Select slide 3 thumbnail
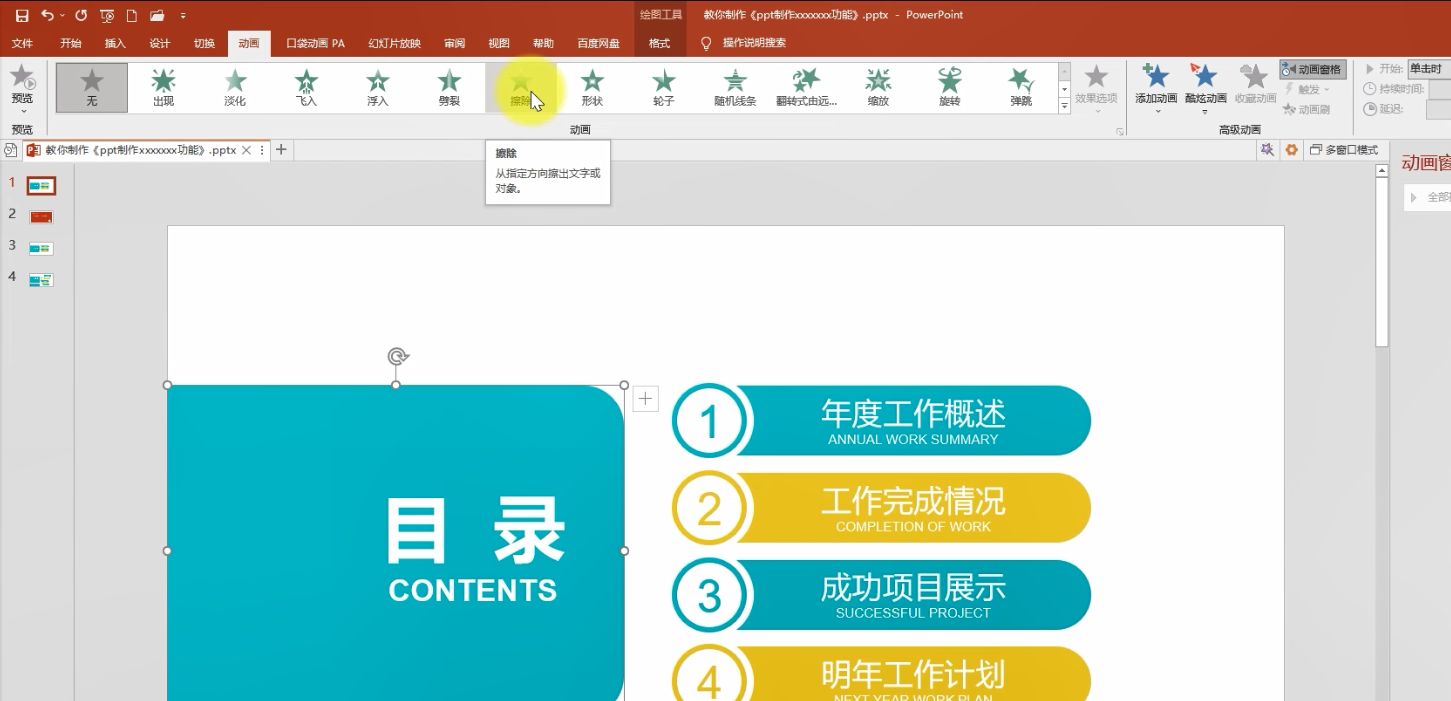Image resolution: width=1451 pixels, height=701 pixels. (41, 248)
